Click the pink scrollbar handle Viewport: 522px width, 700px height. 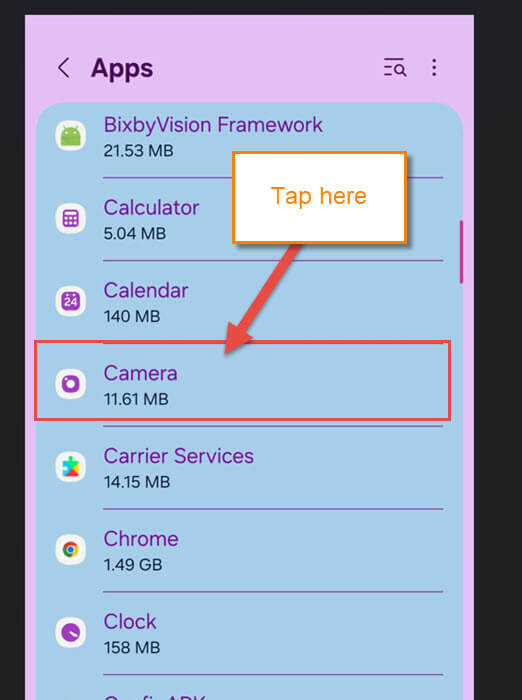461,252
